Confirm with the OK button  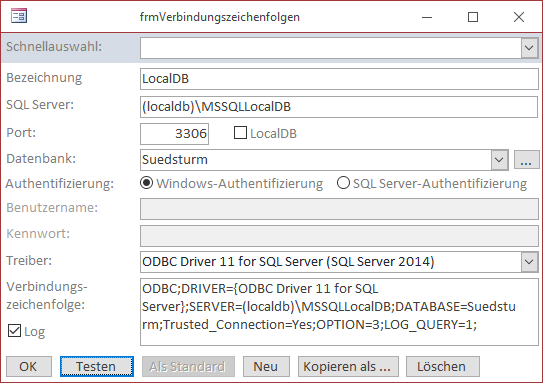pos(29,366)
